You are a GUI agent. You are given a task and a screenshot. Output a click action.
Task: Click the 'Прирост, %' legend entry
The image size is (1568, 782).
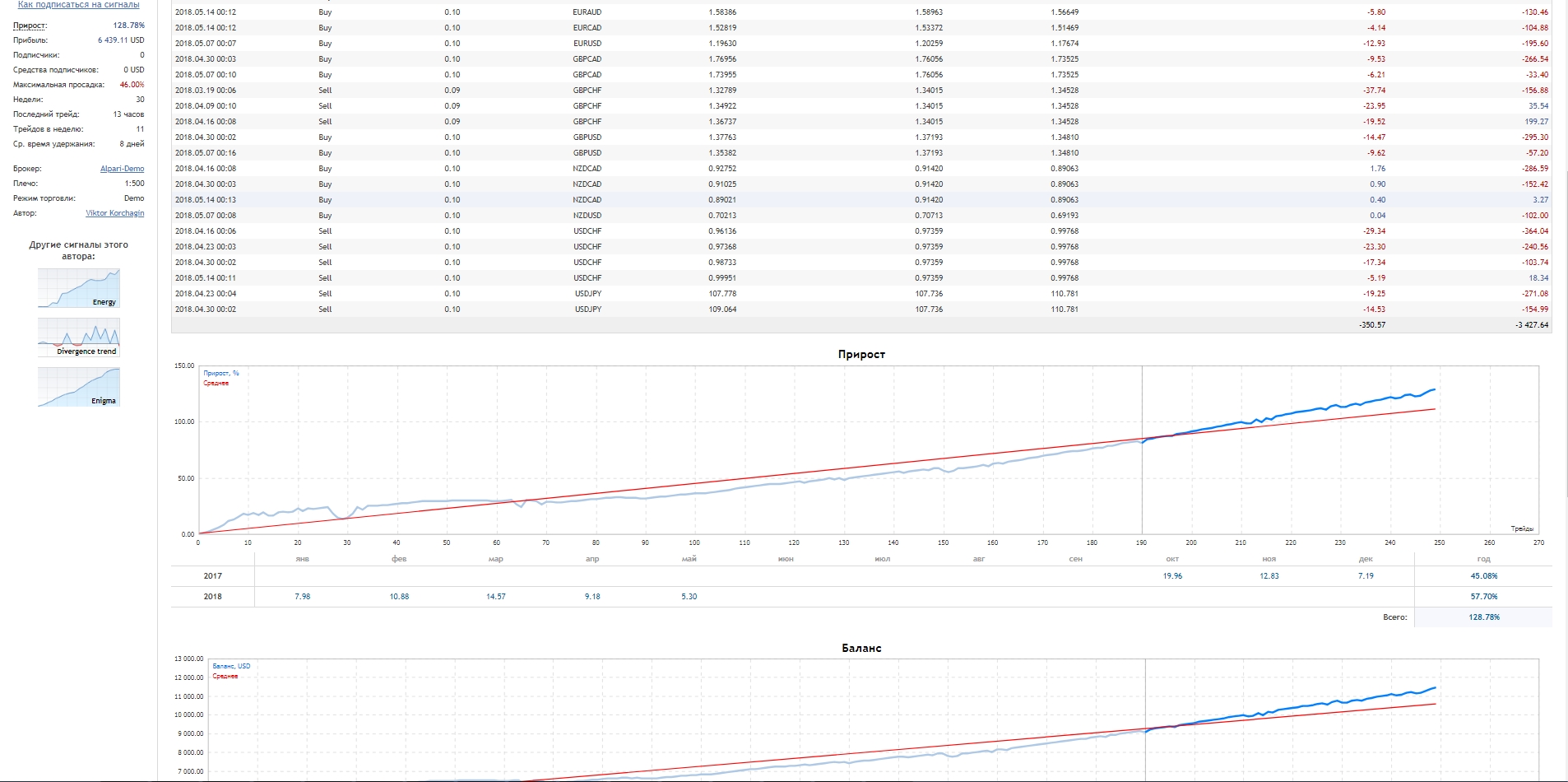tap(221, 373)
